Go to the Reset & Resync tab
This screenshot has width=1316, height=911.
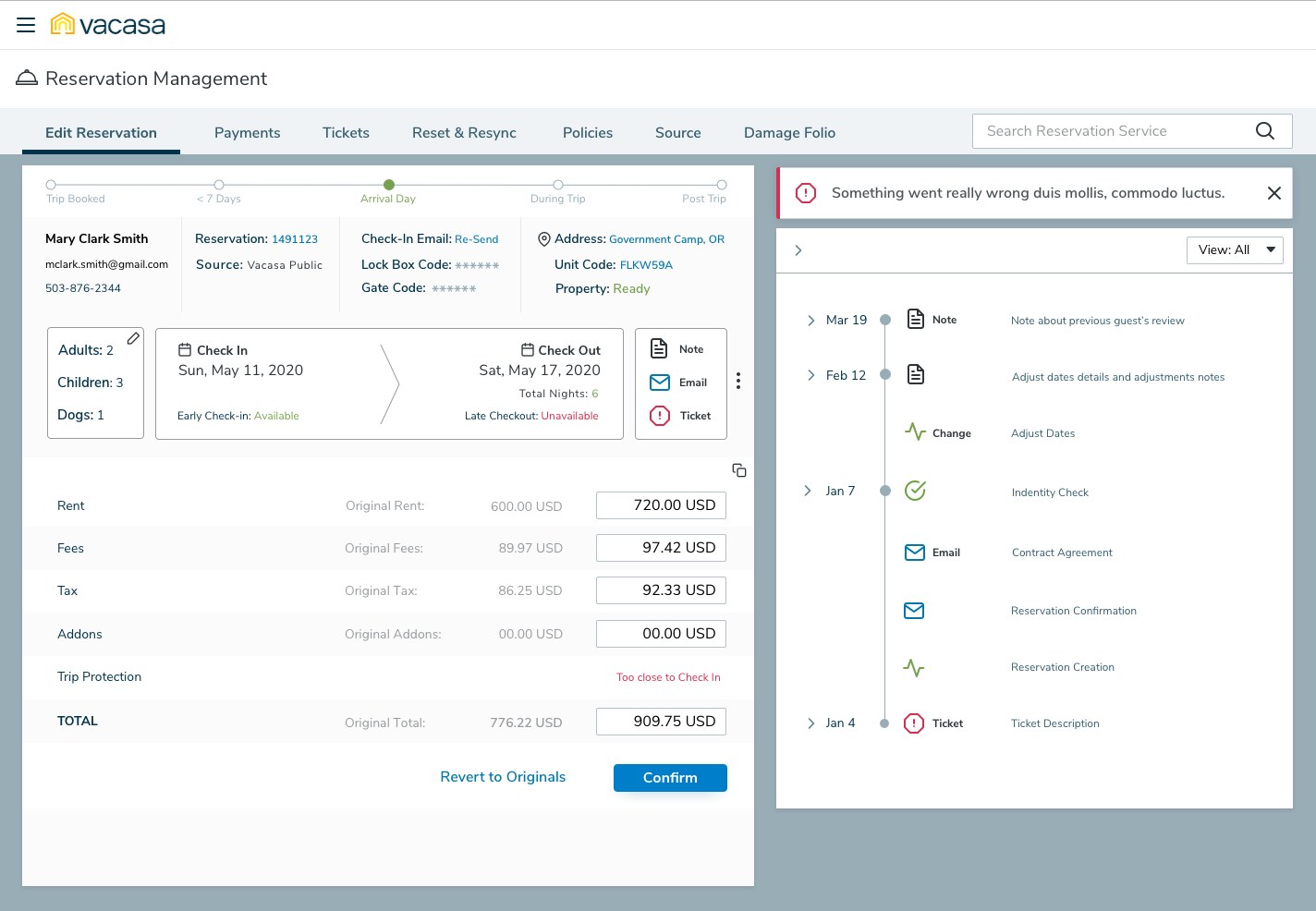point(464,132)
